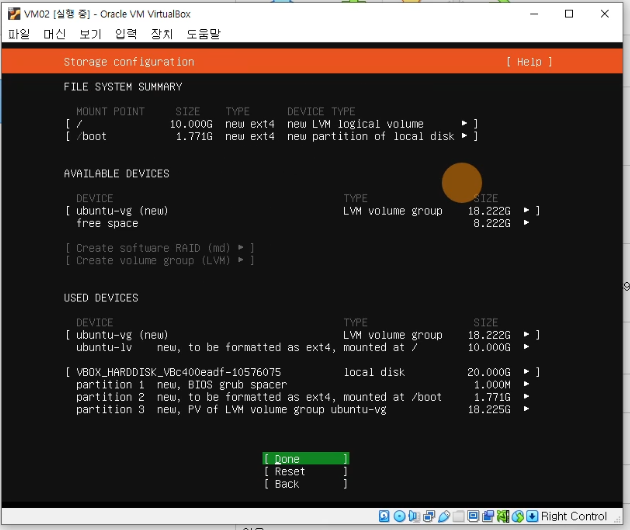Click the 18.225G partition 3 size value
Screen dimensions: 630x530
pyautogui.click(x=489, y=409)
